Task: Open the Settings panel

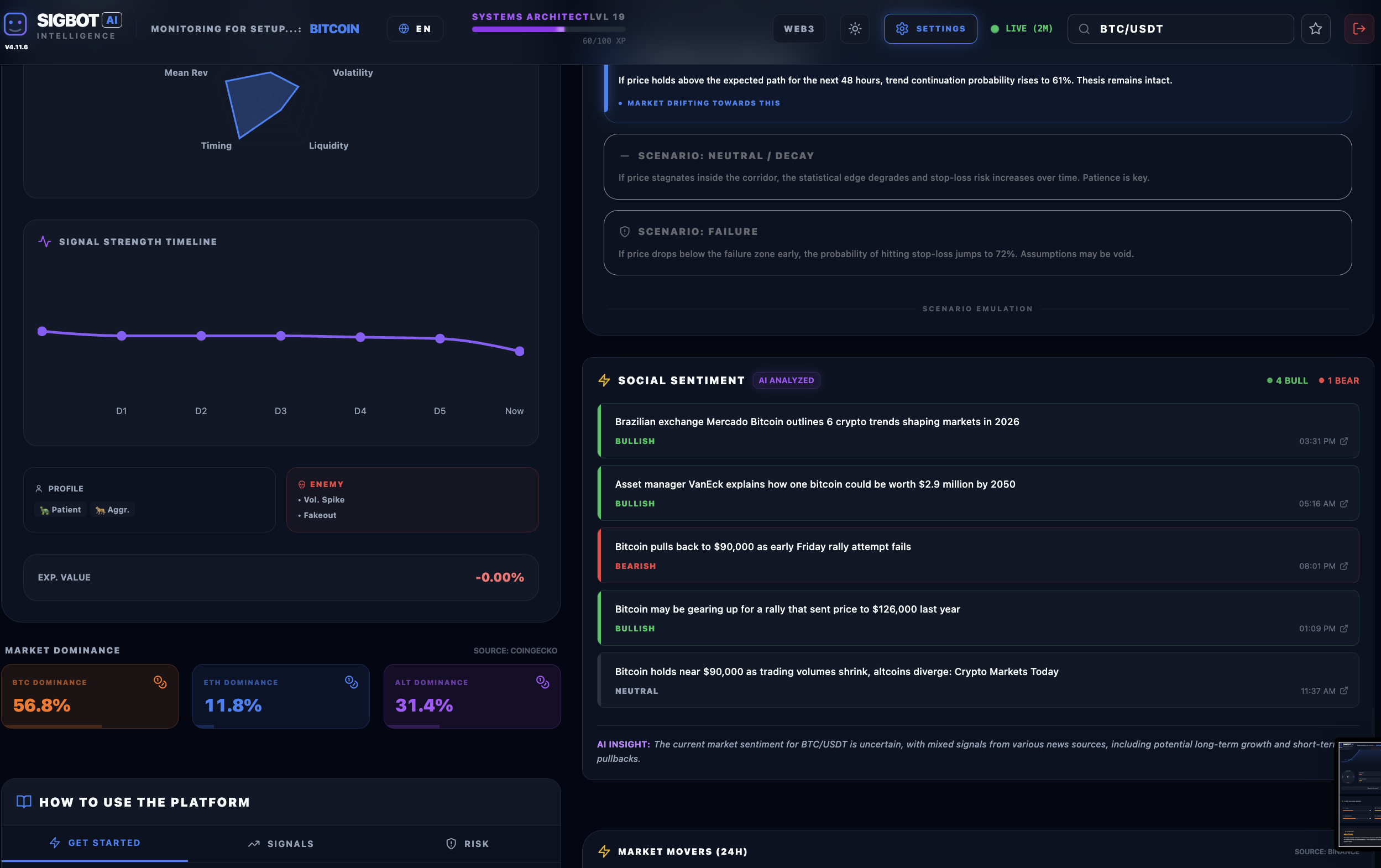Action: (930, 29)
